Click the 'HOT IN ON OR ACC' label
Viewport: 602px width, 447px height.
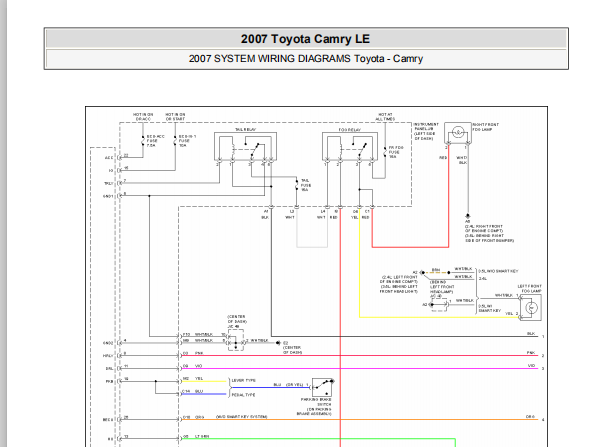[143, 117]
